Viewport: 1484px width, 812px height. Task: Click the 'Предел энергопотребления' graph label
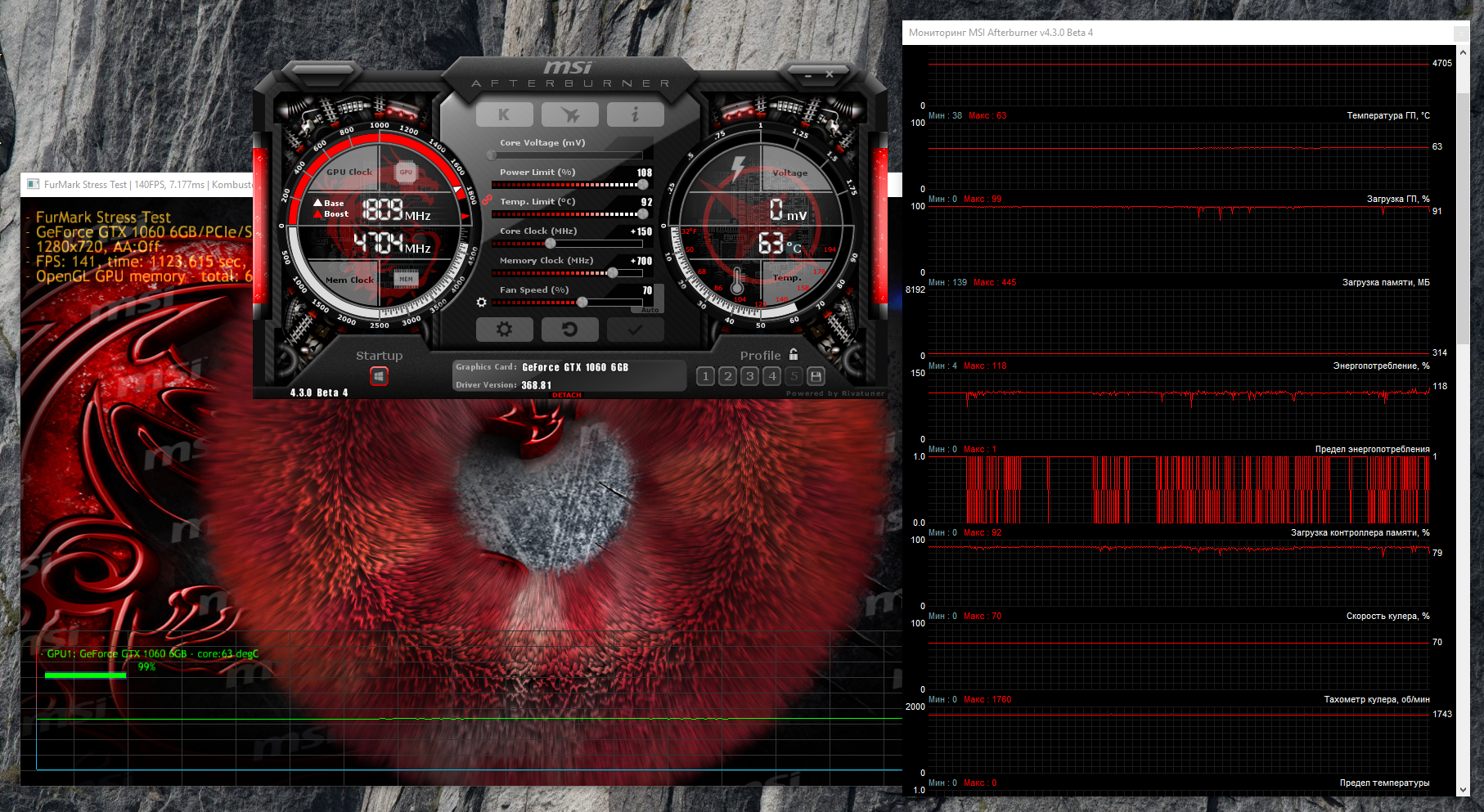[x=1373, y=449]
